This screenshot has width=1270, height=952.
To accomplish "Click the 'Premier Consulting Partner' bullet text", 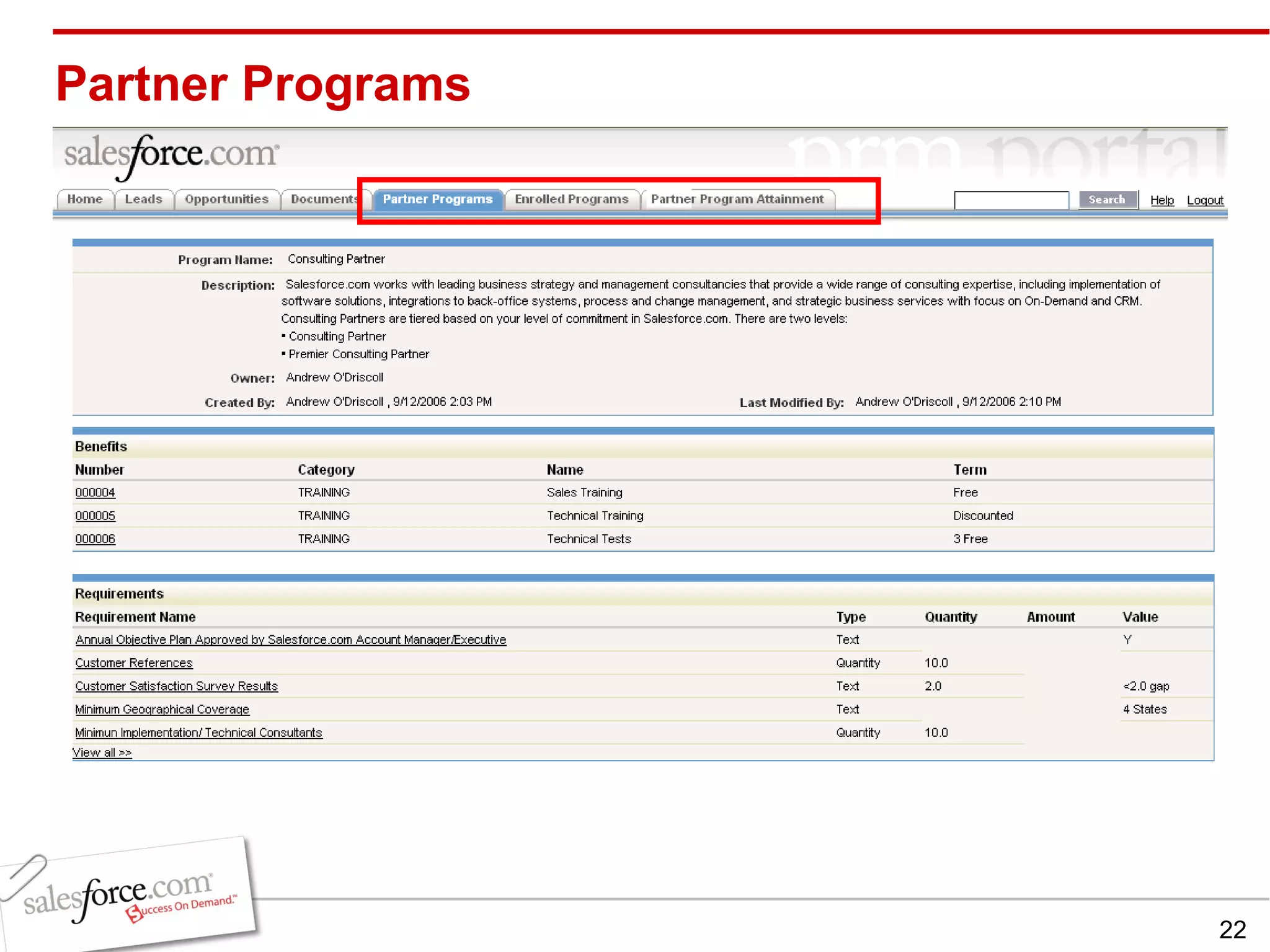I will [359, 355].
